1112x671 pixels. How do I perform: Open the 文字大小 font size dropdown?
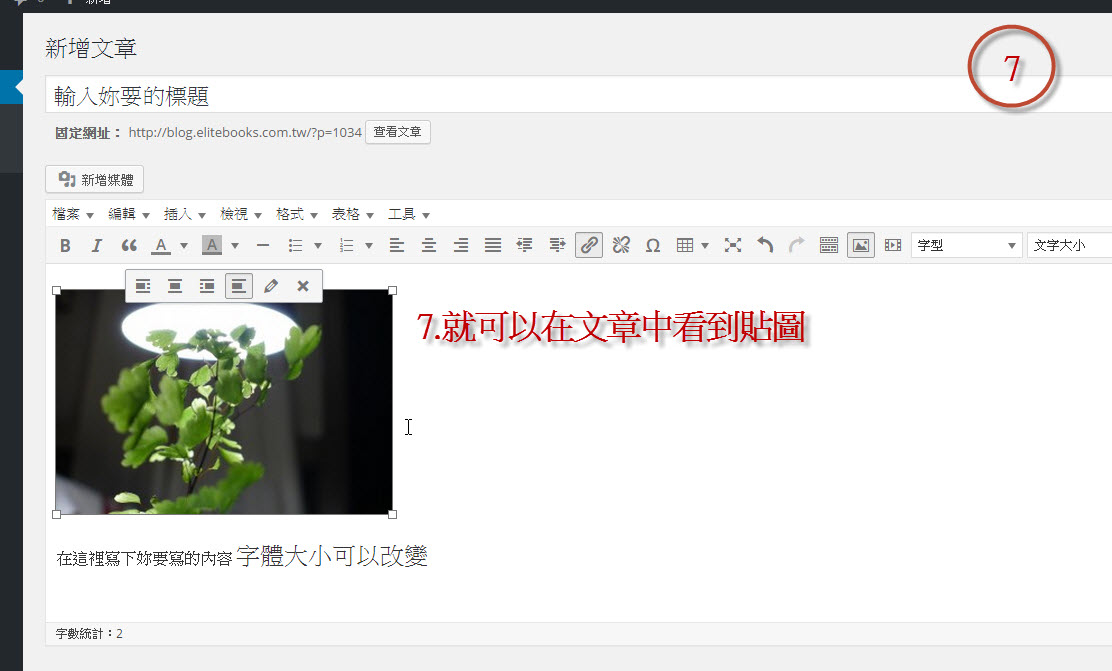click(x=1070, y=245)
